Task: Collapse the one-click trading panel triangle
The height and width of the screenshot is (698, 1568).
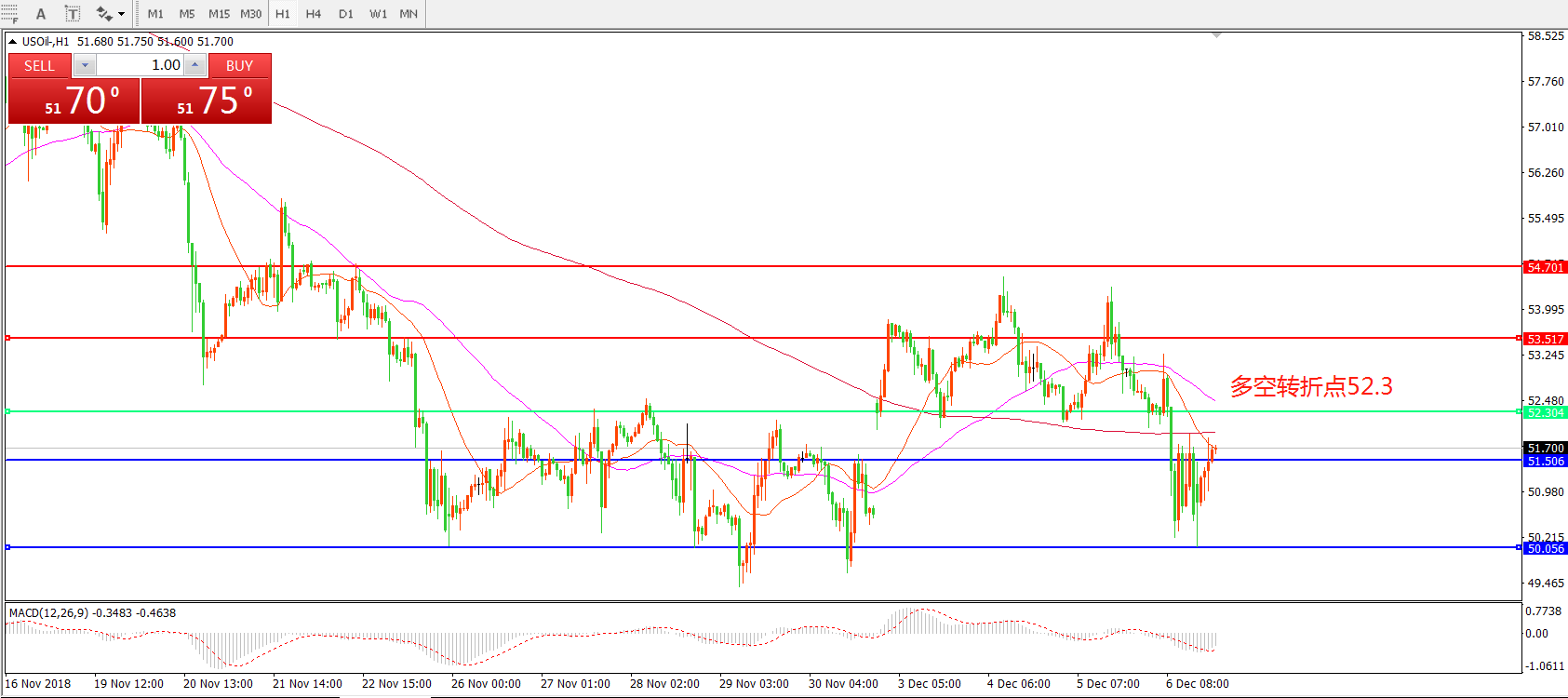Action: coord(13,42)
